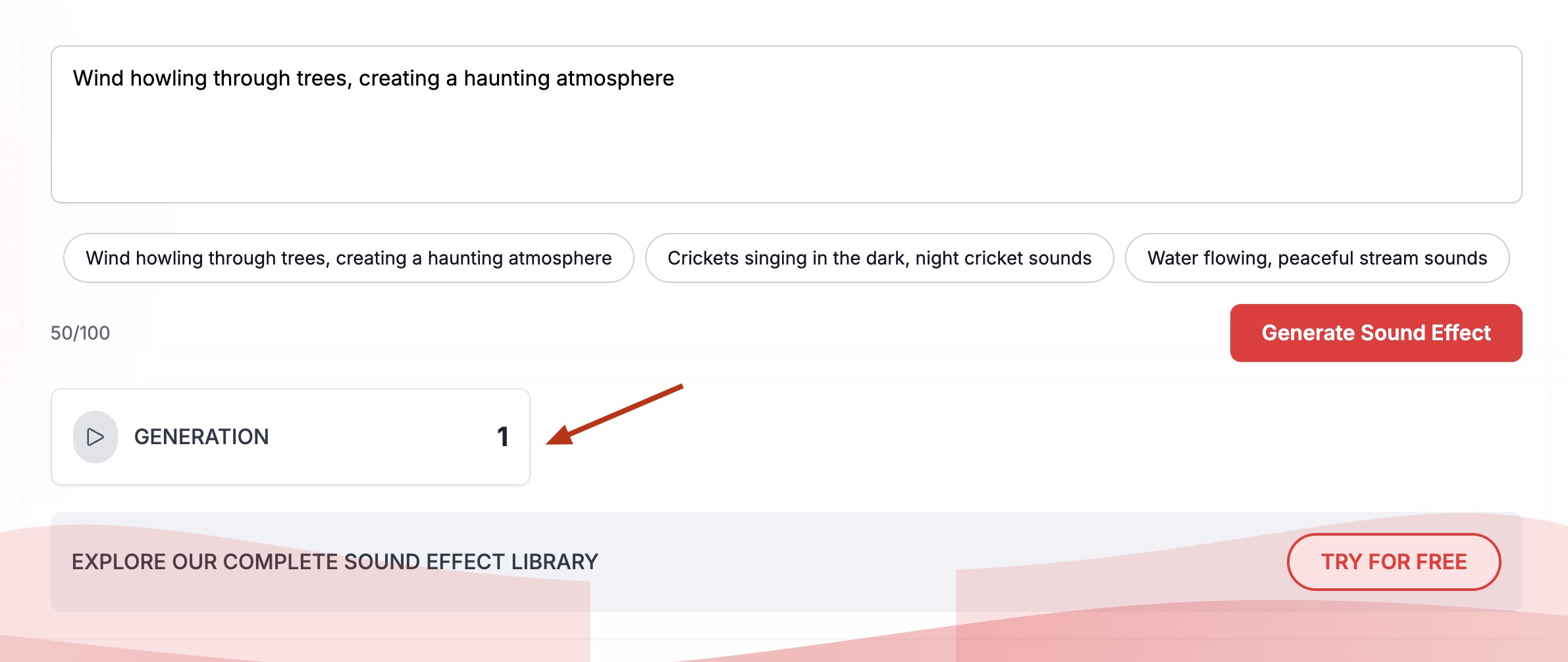The height and width of the screenshot is (662, 1568).
Task: Select the GENERATION 1 result card
Action: click(290, 437)
